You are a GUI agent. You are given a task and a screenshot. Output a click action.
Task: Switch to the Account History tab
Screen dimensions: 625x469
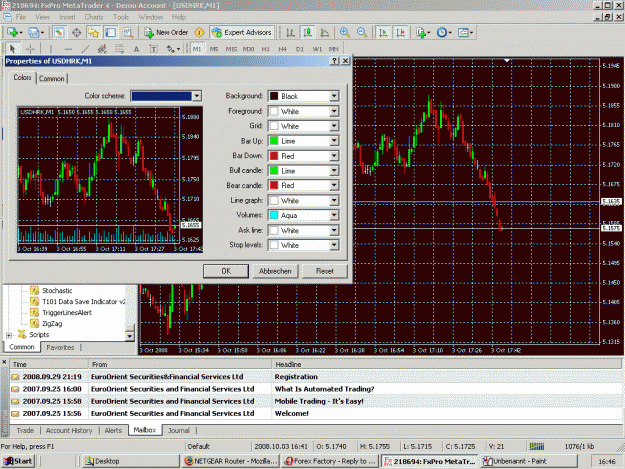point(69,430)
